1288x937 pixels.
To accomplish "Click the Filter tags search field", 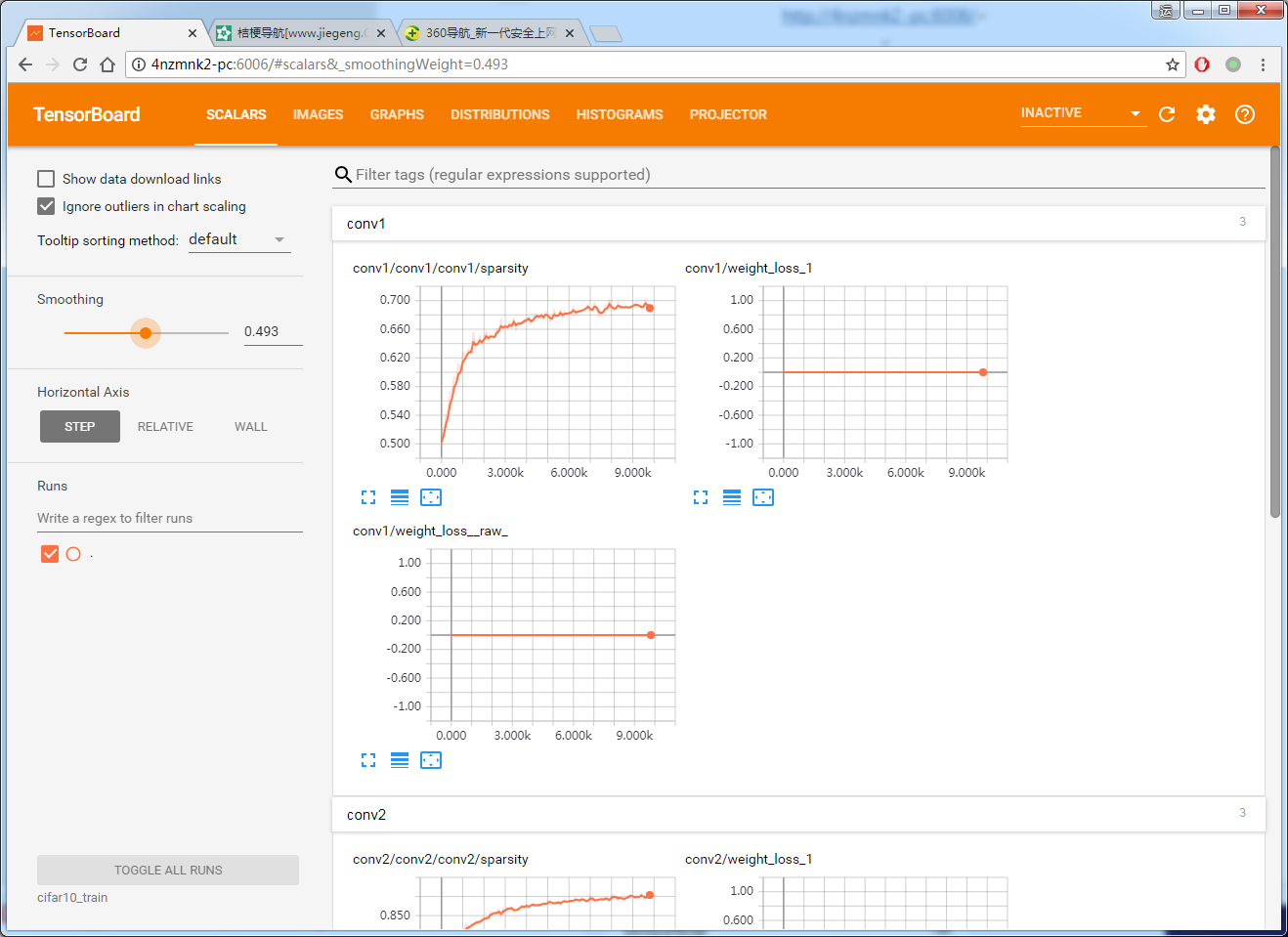I will pyautogui.click(x=809, y=175).
